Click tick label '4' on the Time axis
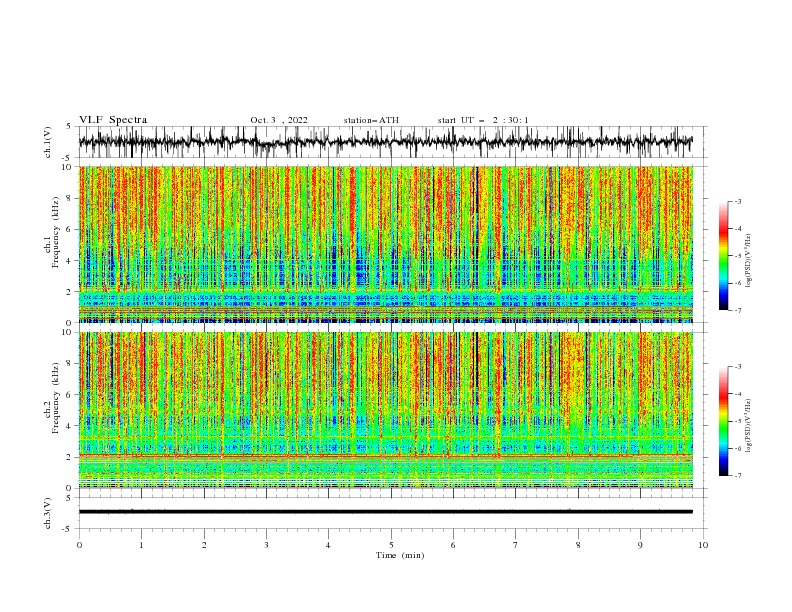Viewport: 792px width, 612px height. [328, 545]
